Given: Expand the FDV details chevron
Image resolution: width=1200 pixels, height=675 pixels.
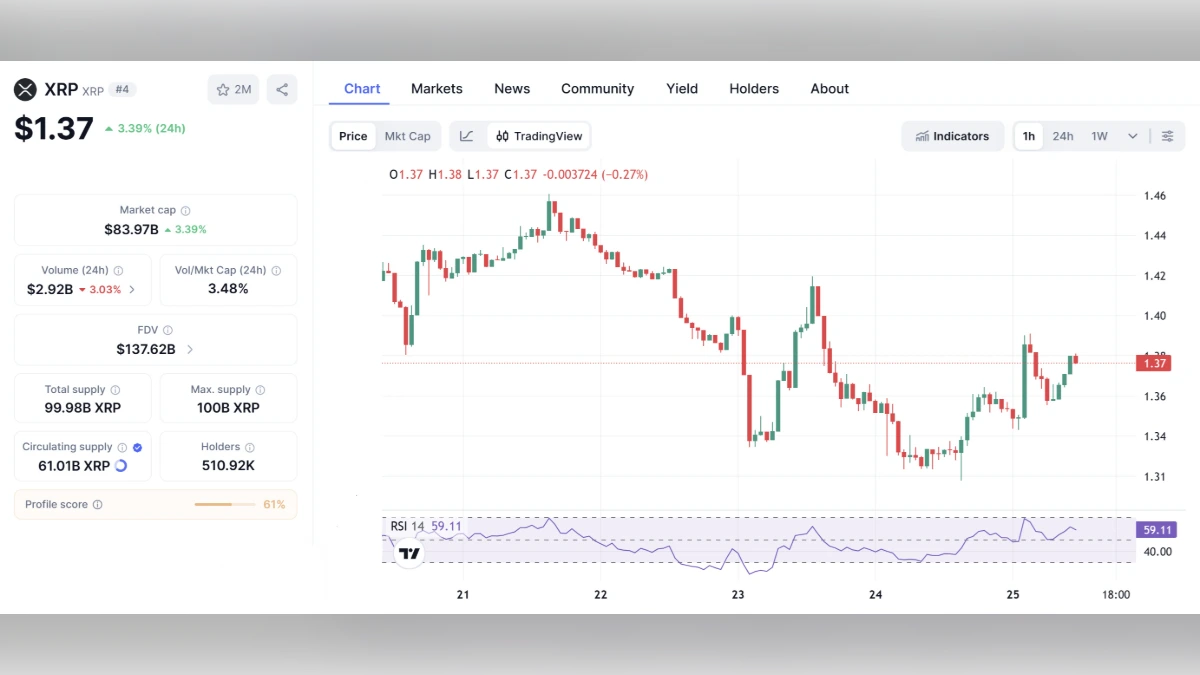Looking at the screenshot, I should pyautogui.click(x=190, y=349).
